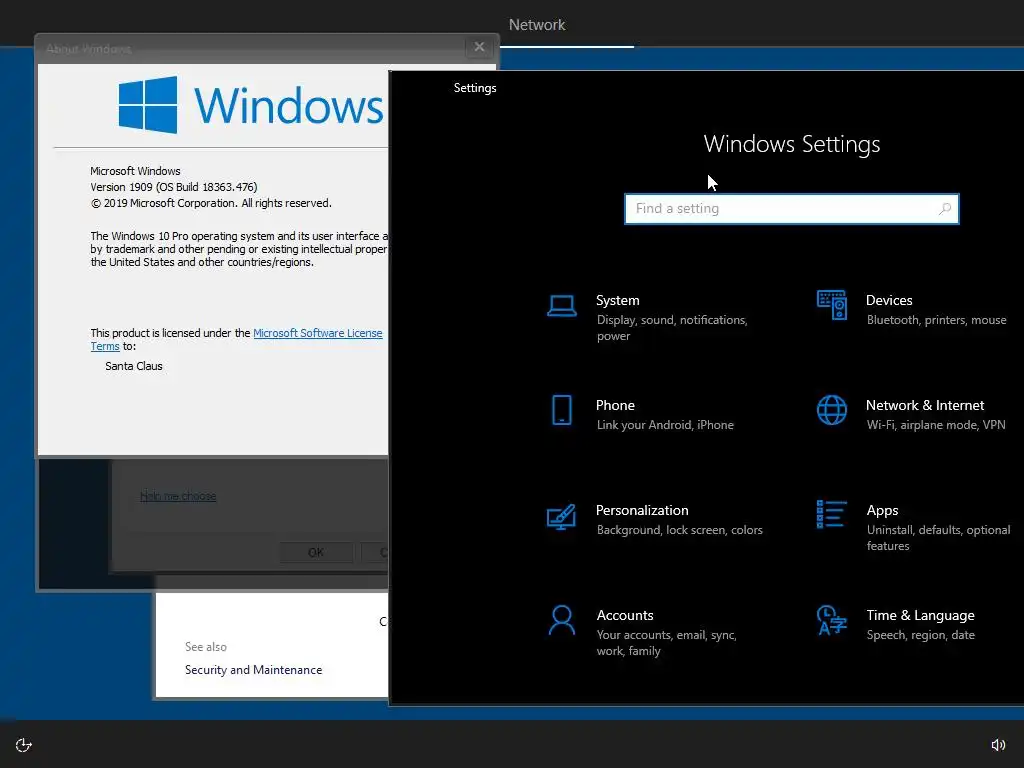Open Microsoft Software License Terms link
Image resolution: width=1024 pixels, height=768 pixels.
(317, 333)
